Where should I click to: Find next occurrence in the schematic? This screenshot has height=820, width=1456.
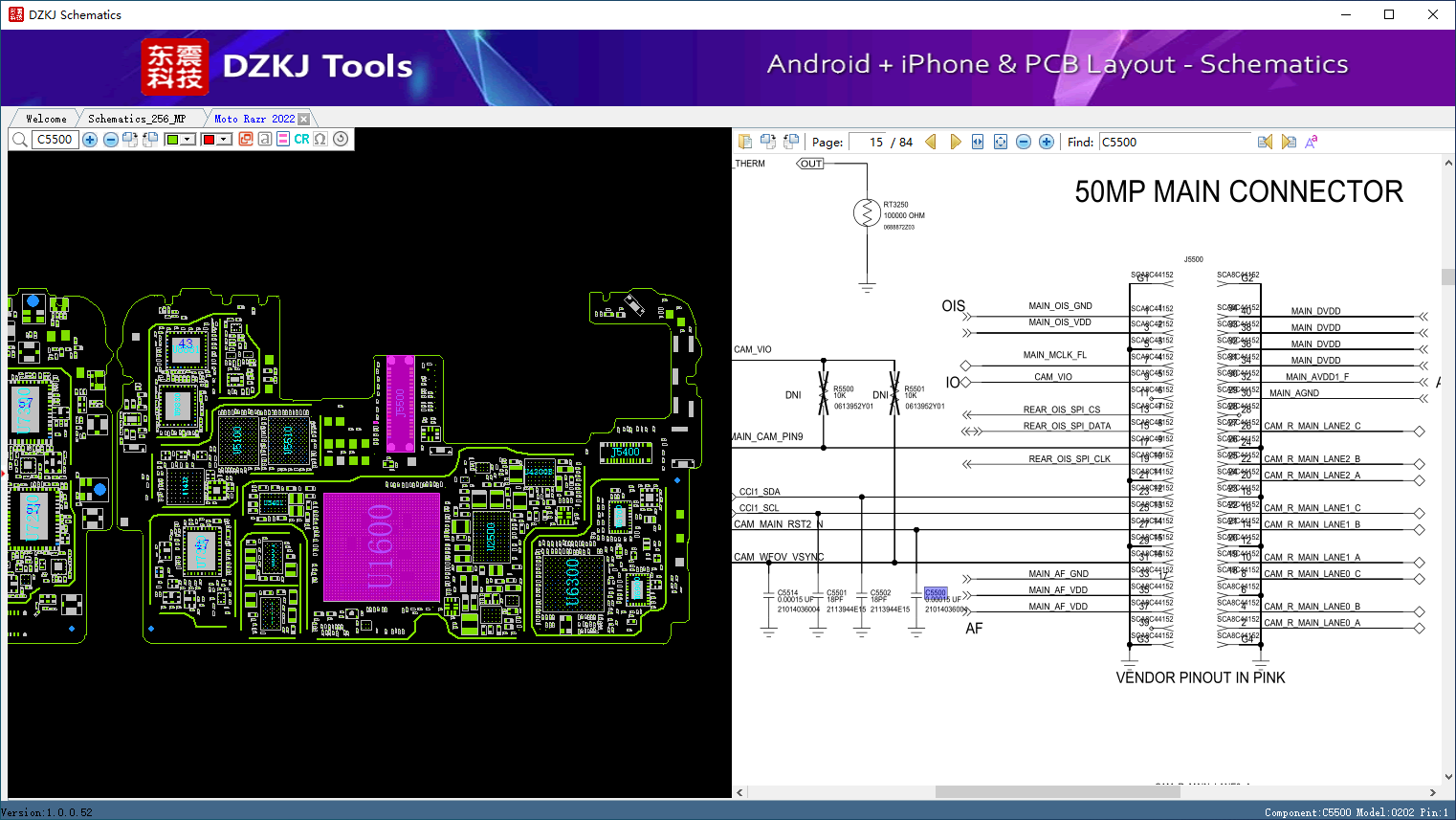(1289, 142)
